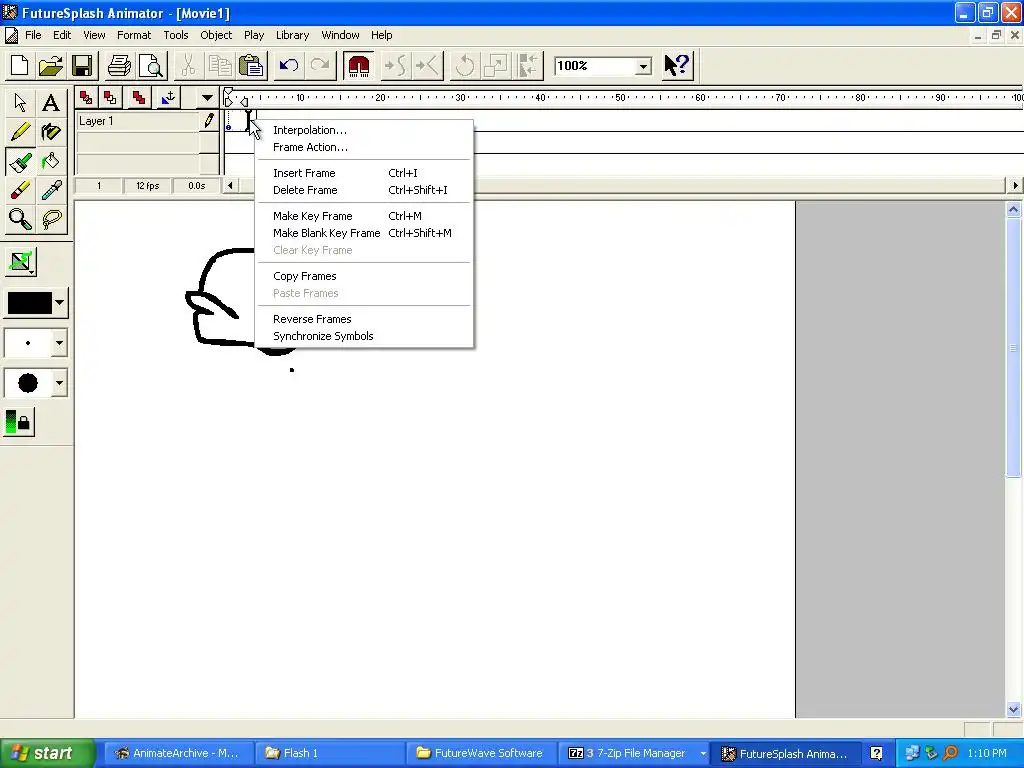Select Make Blank Key Frame entry
The width and height of the screenshot is (1024, 768).
[x=363, y=233]
